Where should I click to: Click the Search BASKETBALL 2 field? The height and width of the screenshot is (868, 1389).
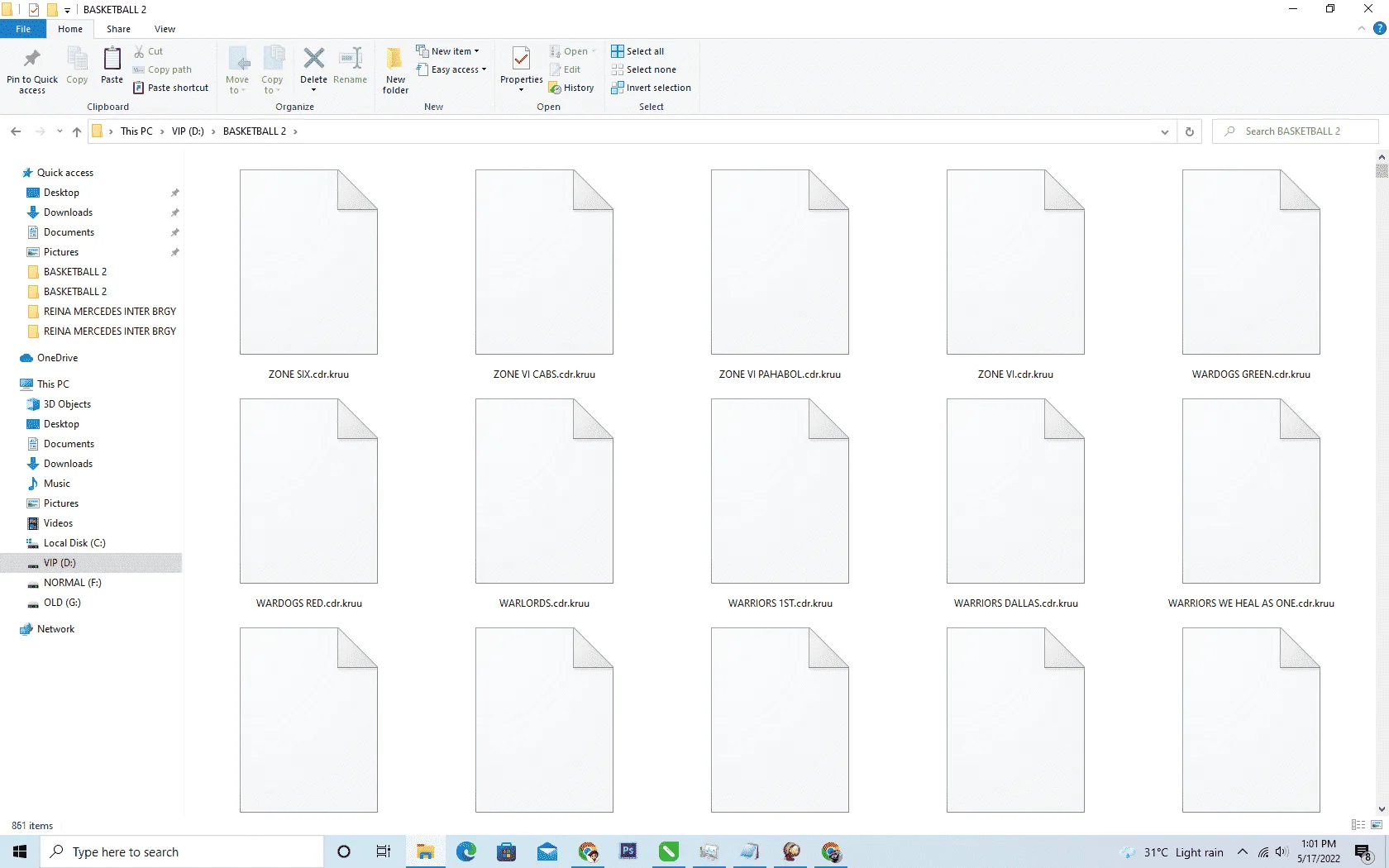[x=1296, y=131]
